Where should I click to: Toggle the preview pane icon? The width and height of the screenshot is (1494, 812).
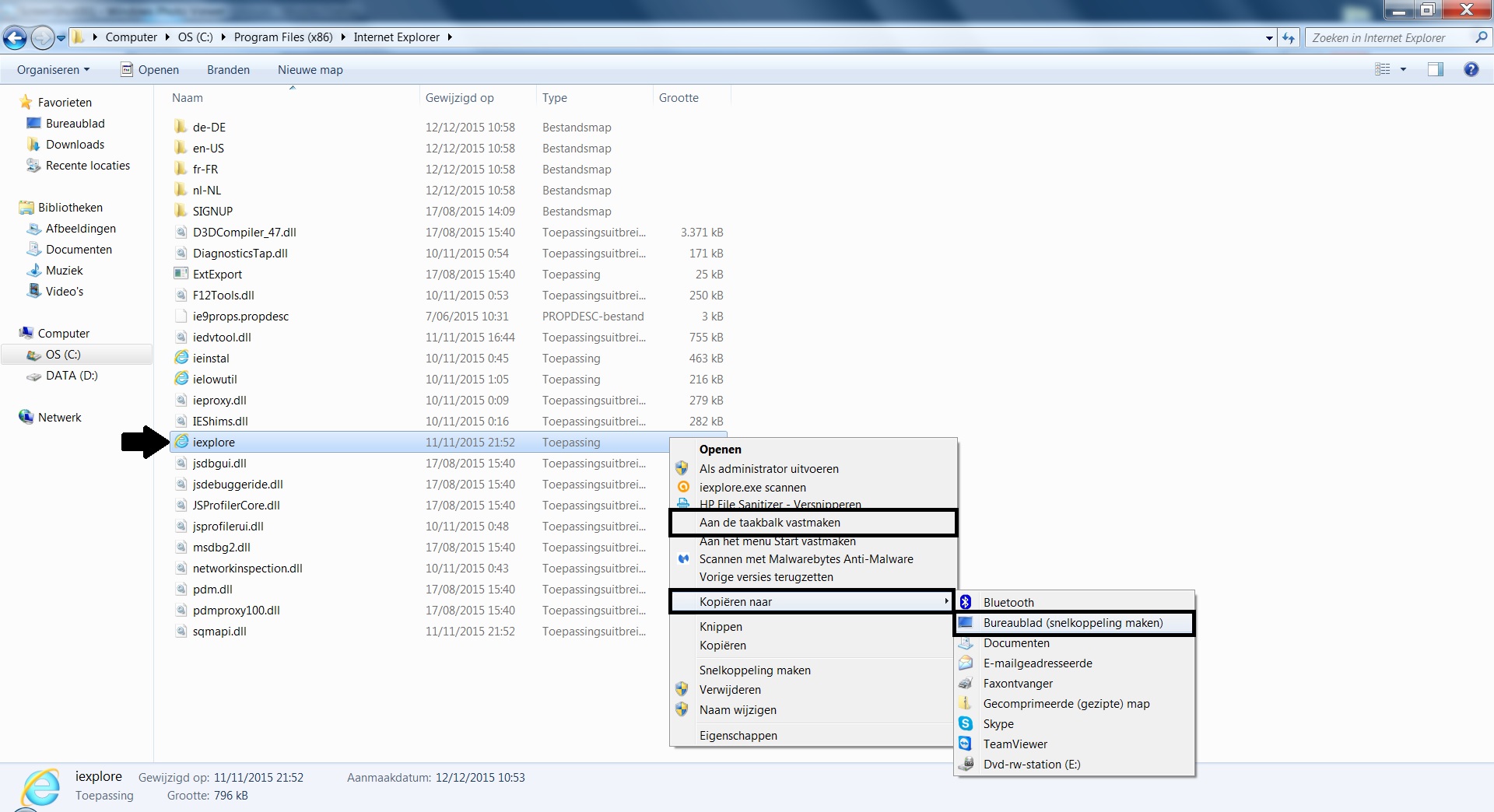[x=1435, y=69]
